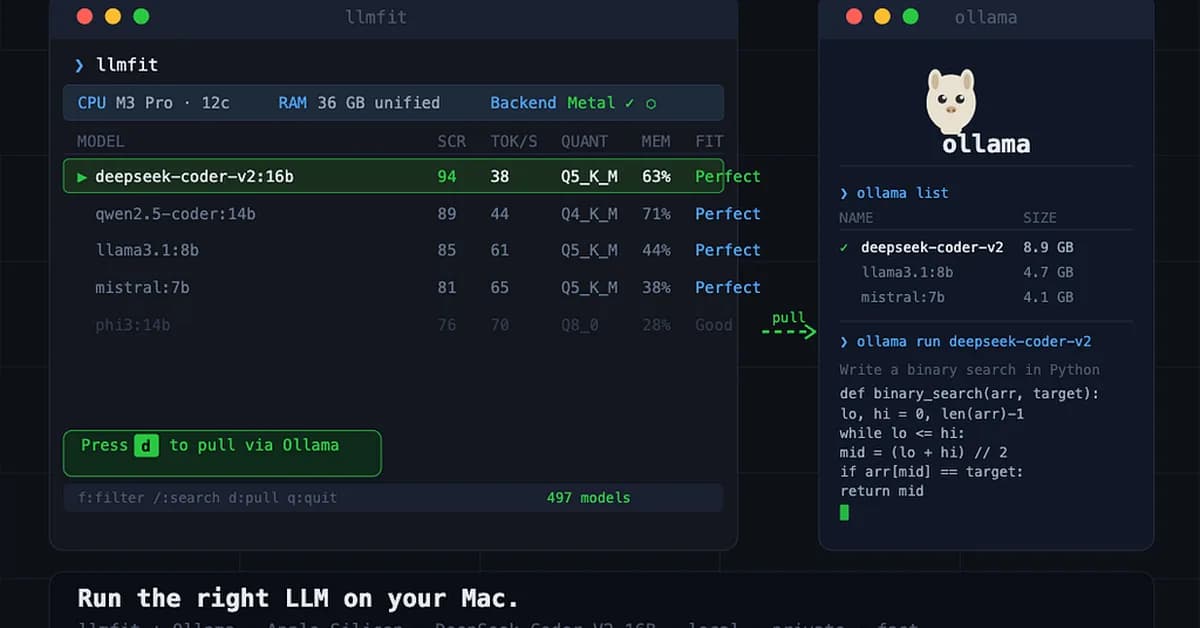1200x628 pixels.
Task: Click the MODEL column header
Action: tap(101, 141)
